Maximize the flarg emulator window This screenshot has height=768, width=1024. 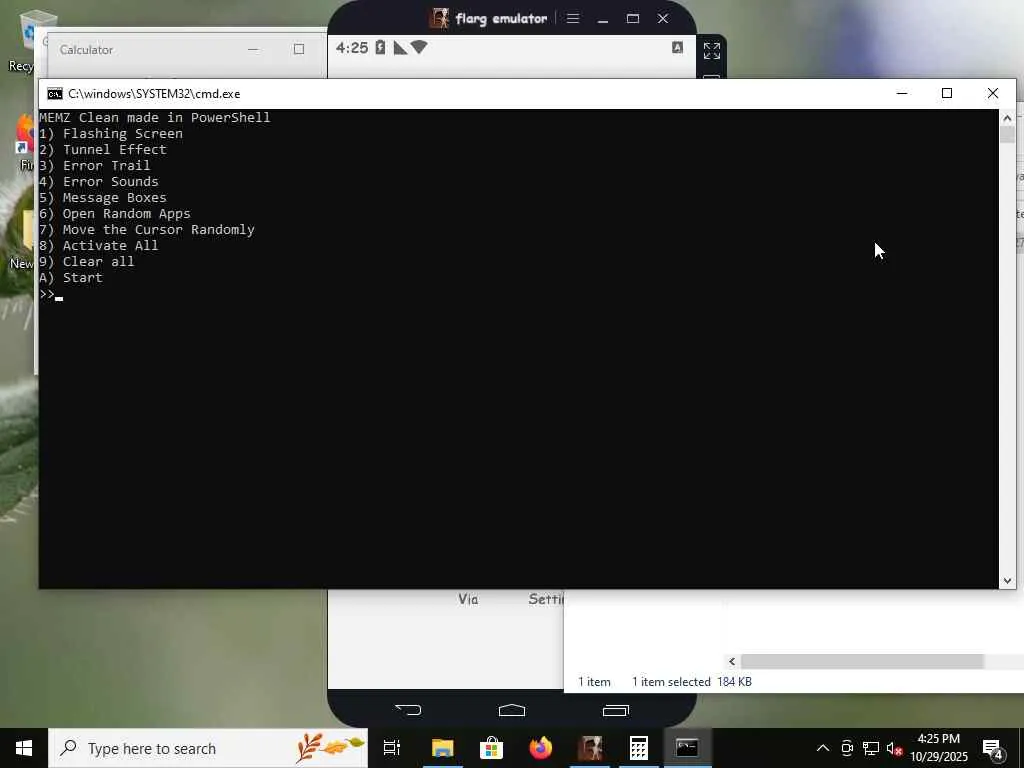click(633, 19)
